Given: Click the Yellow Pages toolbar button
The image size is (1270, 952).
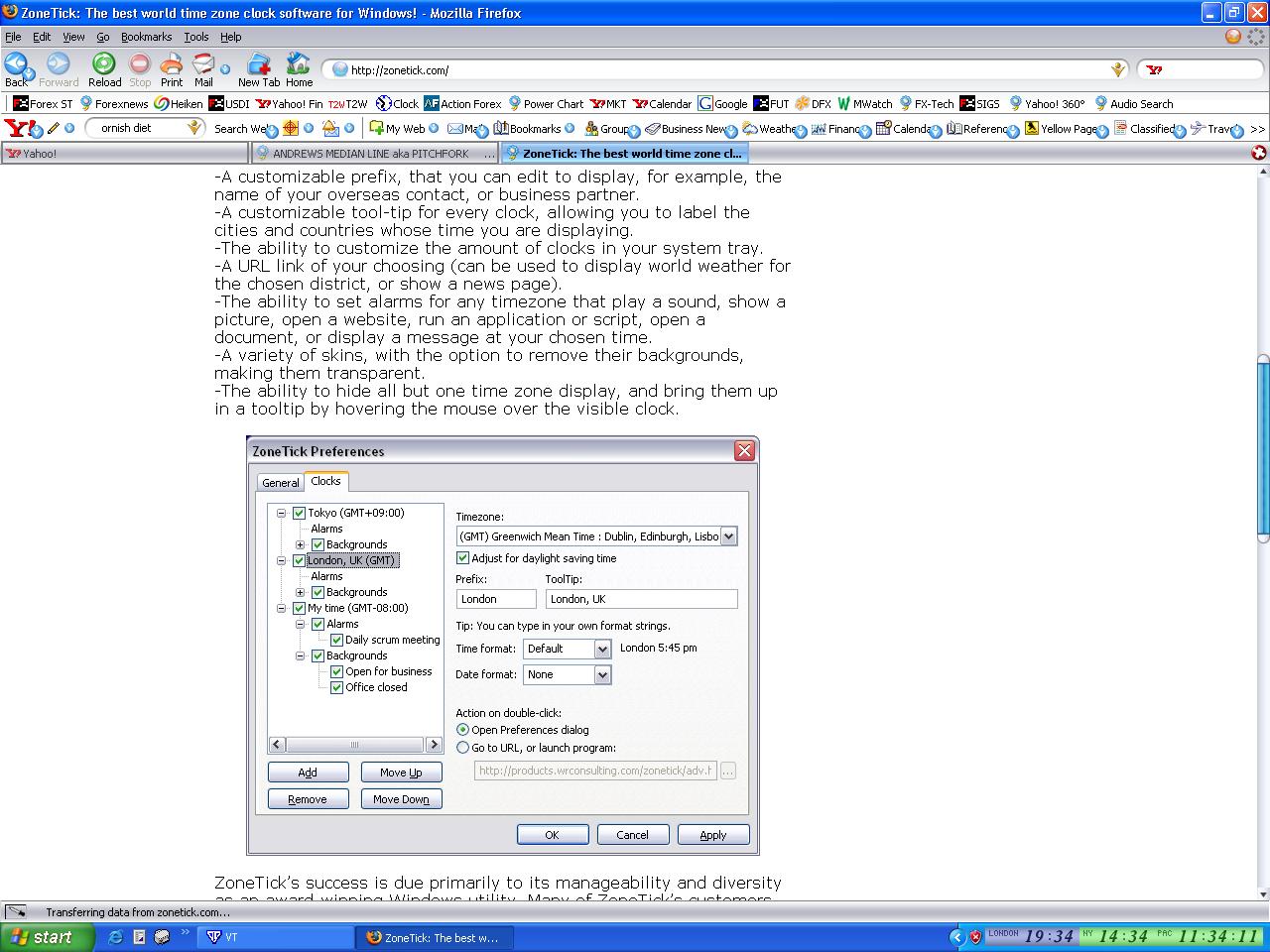Looking at the screenshot, I should pyautogui.click(x=1061, y=129).
